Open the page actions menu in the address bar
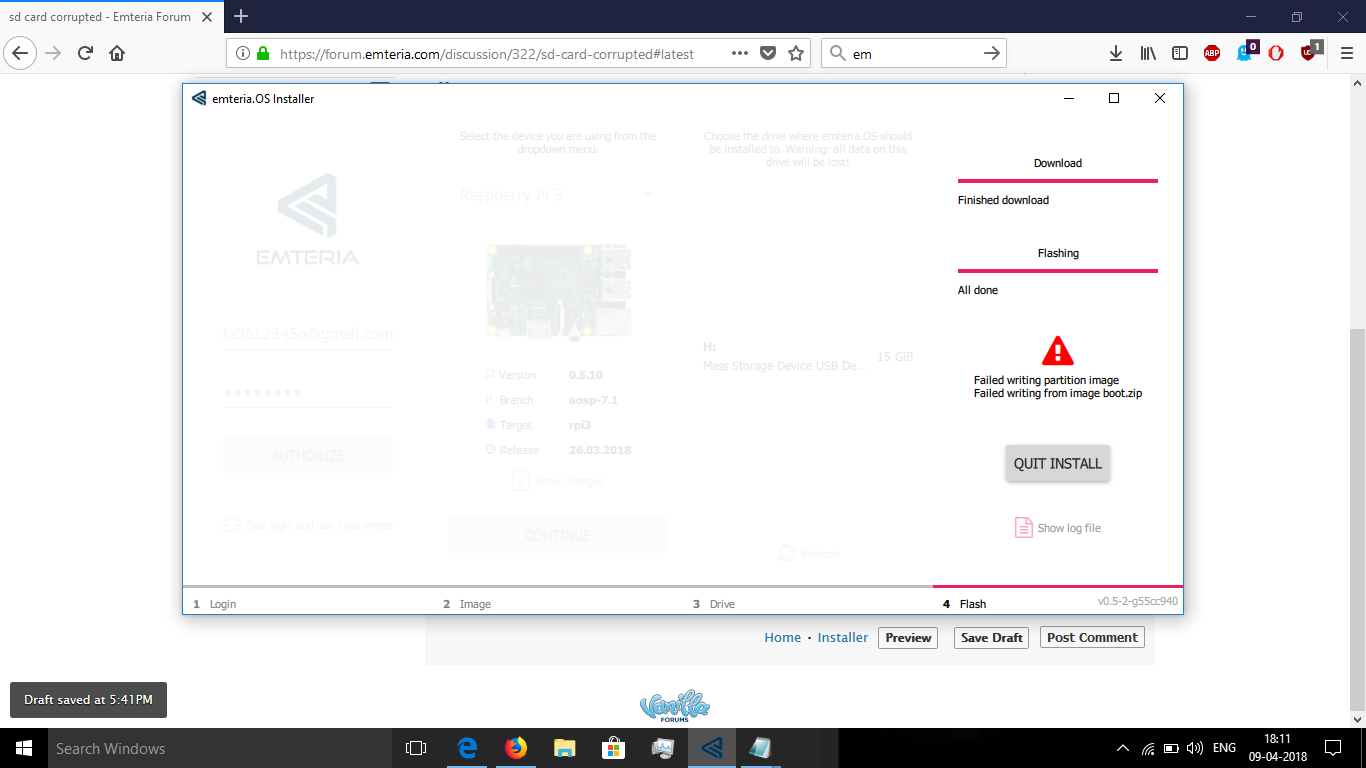This screenshot has height=768, width=1366. (x=740, y=53)
